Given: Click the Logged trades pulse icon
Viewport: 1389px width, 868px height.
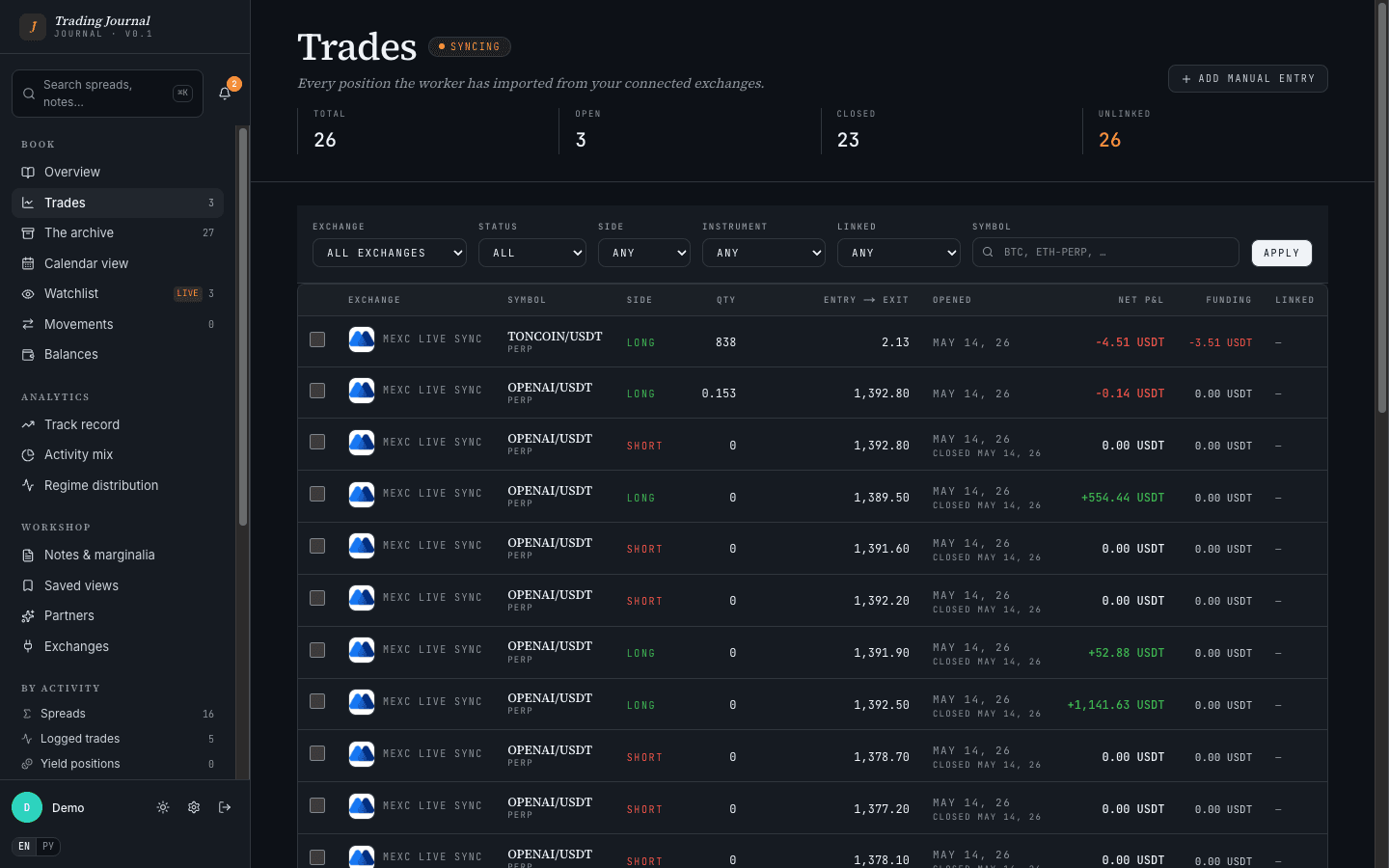Looking at the screenshot, I should [27, 739].
